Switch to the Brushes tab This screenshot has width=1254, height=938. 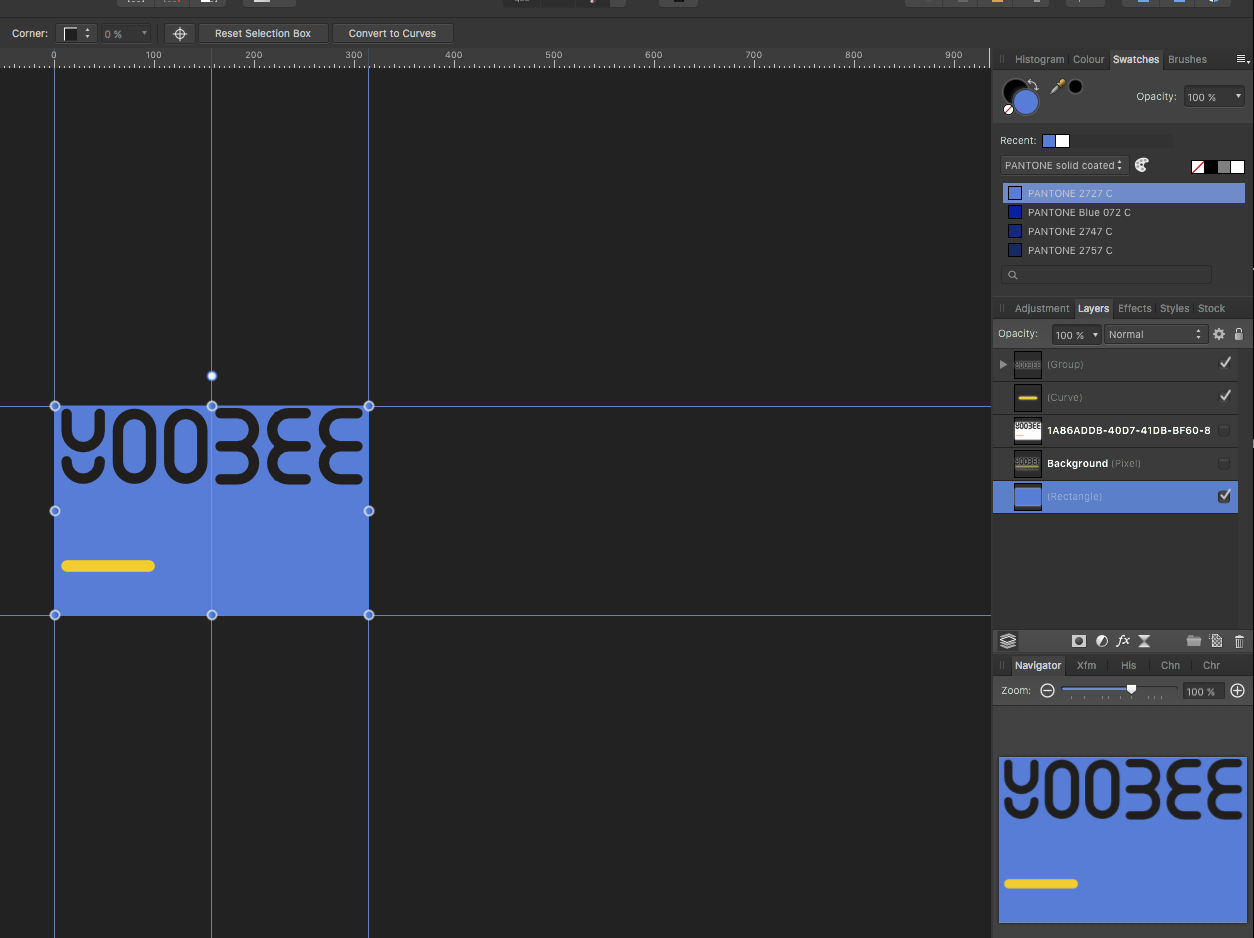[1187, 59]
